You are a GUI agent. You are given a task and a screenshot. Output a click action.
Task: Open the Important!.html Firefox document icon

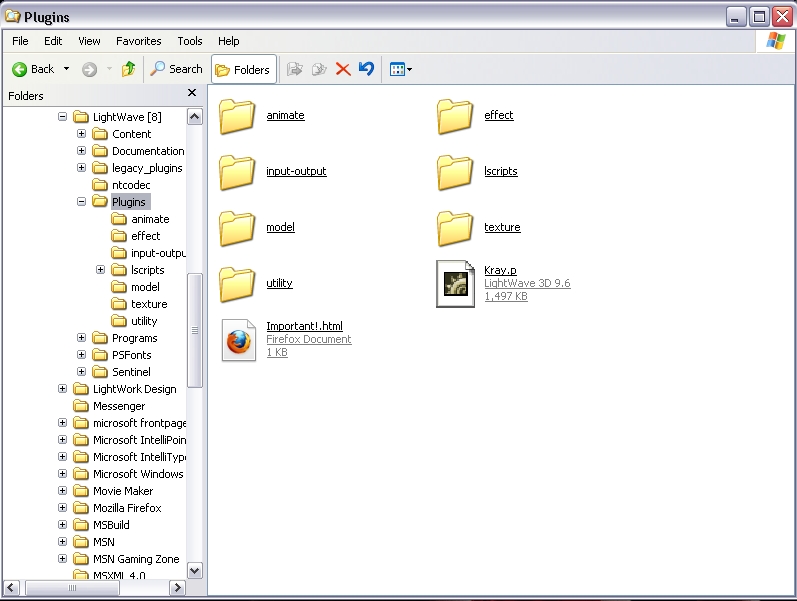(238, 339)
